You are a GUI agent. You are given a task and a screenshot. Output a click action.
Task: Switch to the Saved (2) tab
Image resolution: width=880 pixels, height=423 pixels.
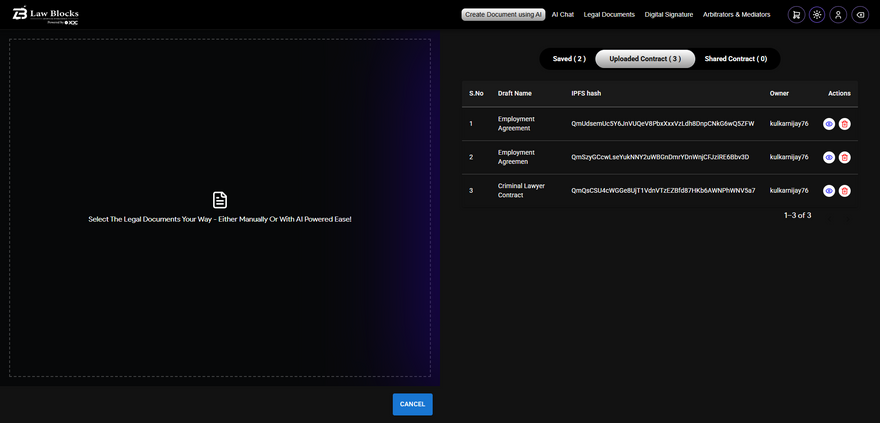(x=569, y=59)
